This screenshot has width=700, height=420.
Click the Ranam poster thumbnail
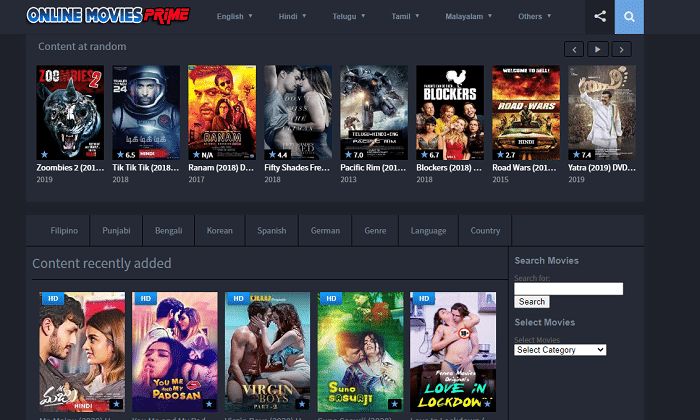coord(222,112)
